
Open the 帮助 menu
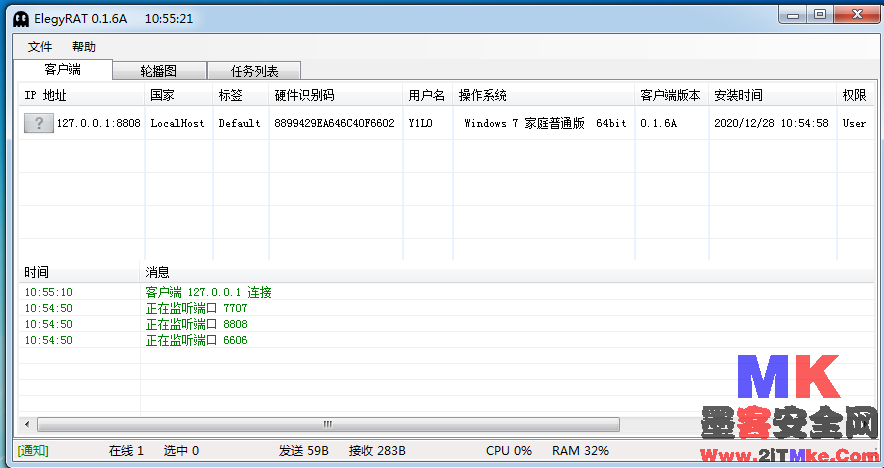coord(84,47)
